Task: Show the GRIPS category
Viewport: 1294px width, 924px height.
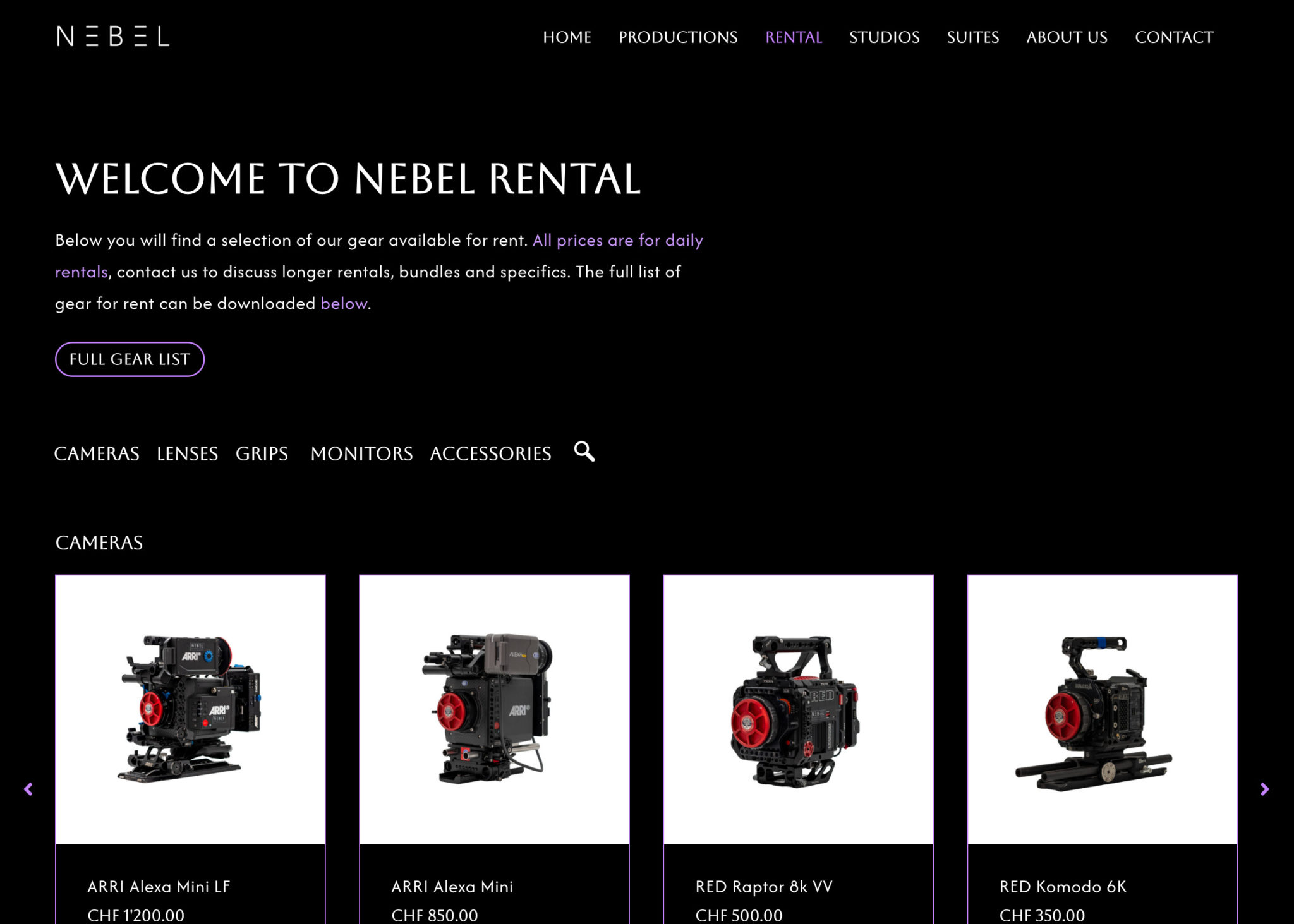Action: pos(262,453)
